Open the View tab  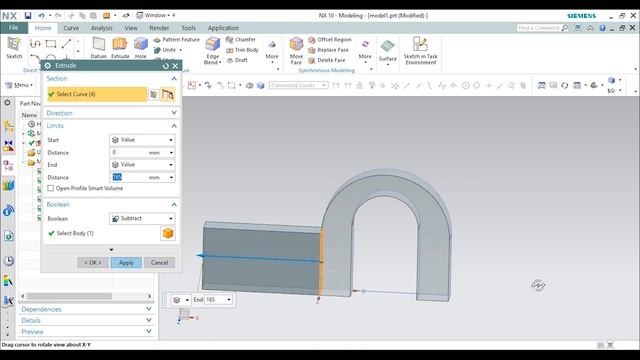pyautogui.click(x=131, y=28)
